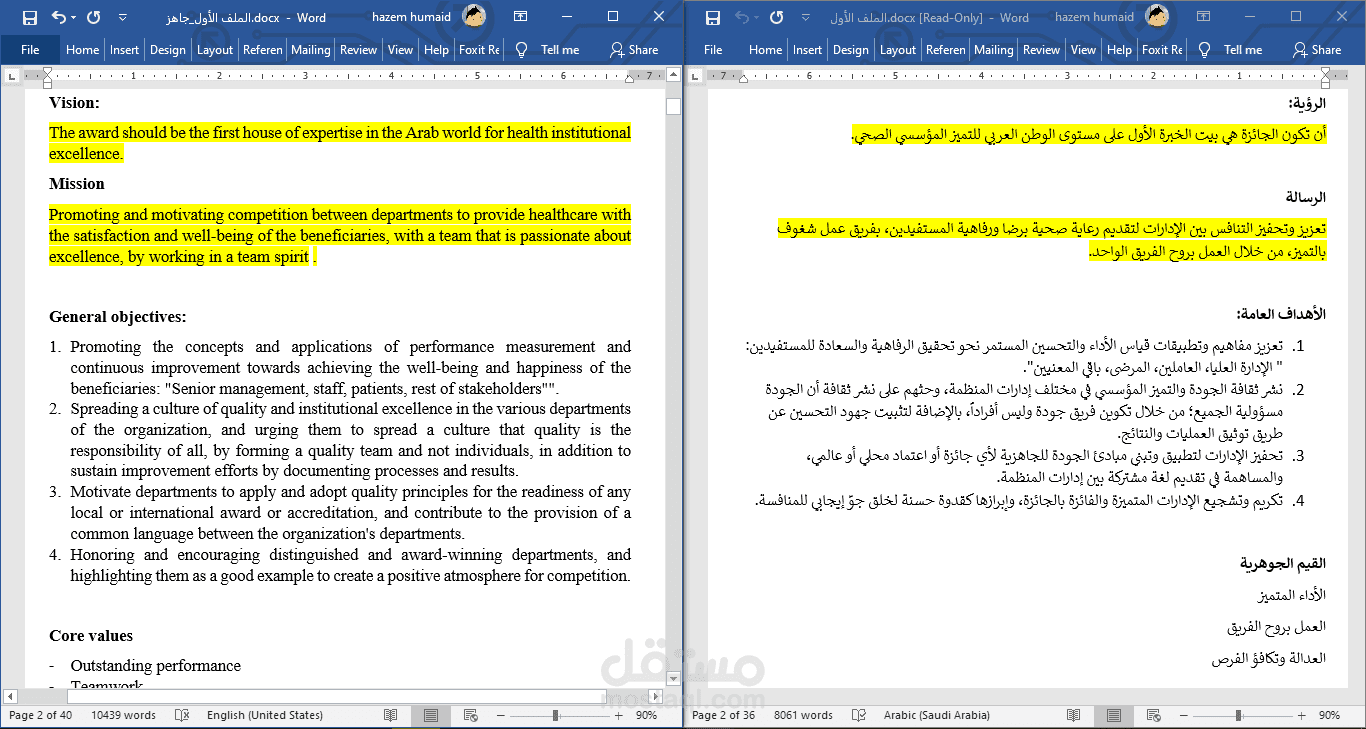Open File menu in right window
This screenshot has width=1366, height=729.
click(713, 49)
